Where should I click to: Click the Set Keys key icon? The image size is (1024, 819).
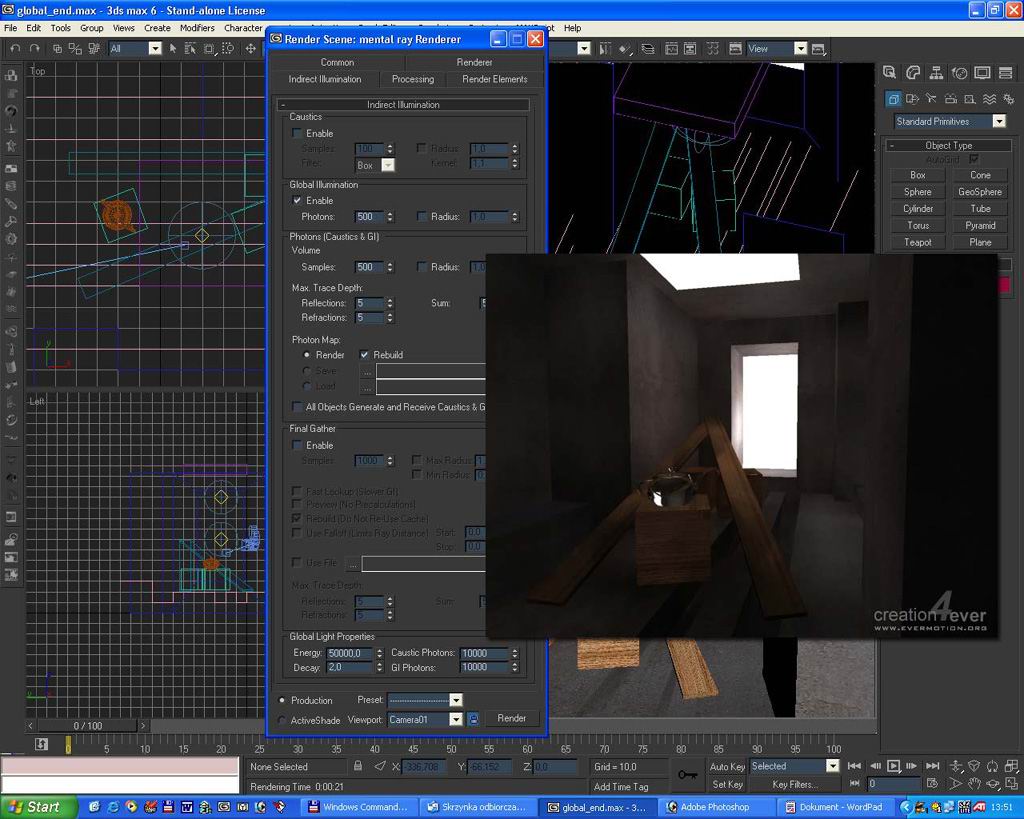click(688, 774)
